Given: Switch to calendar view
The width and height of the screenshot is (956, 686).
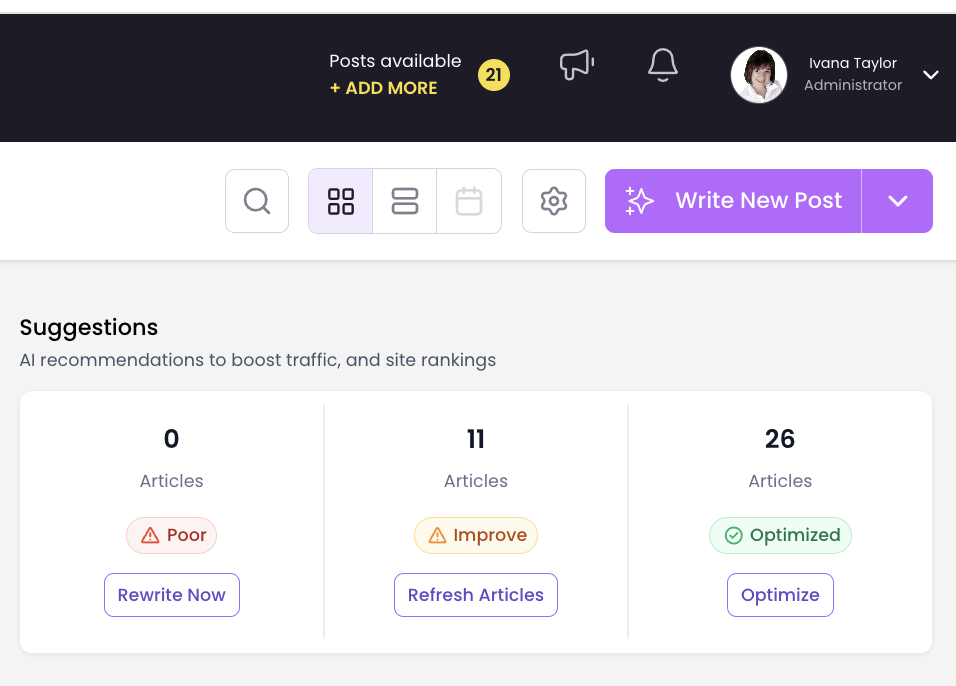Looking at the screenshot, I should tap(469, 201).
